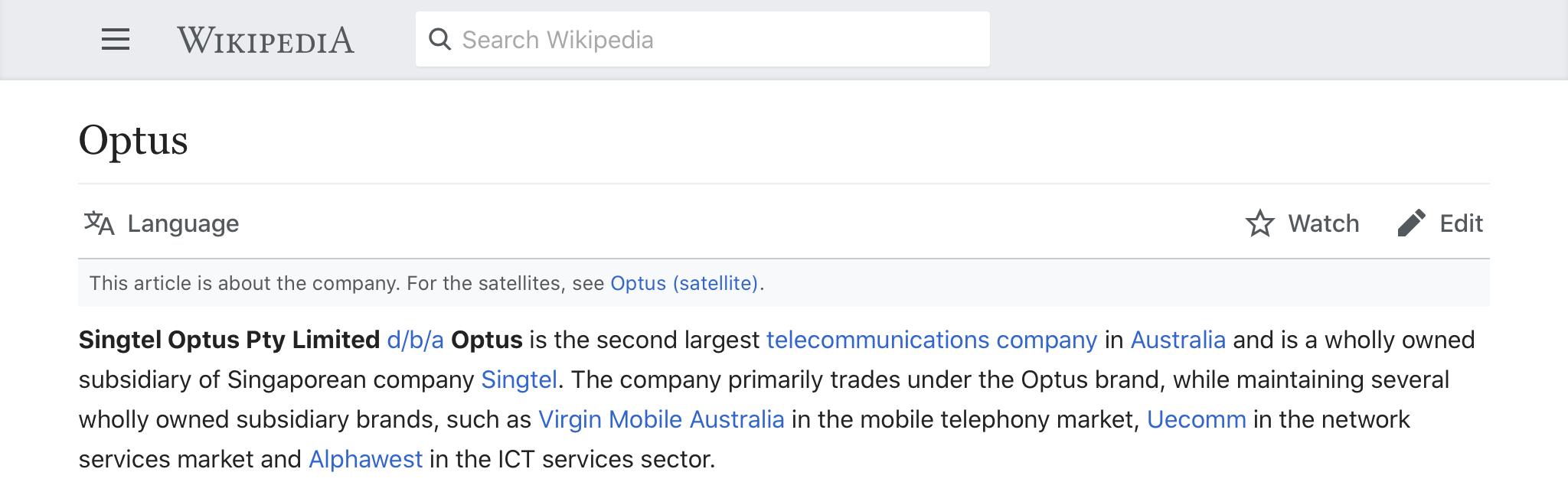
Task: Visit the Virgin Mobile Australia link
Action: (x=661, y=419)
